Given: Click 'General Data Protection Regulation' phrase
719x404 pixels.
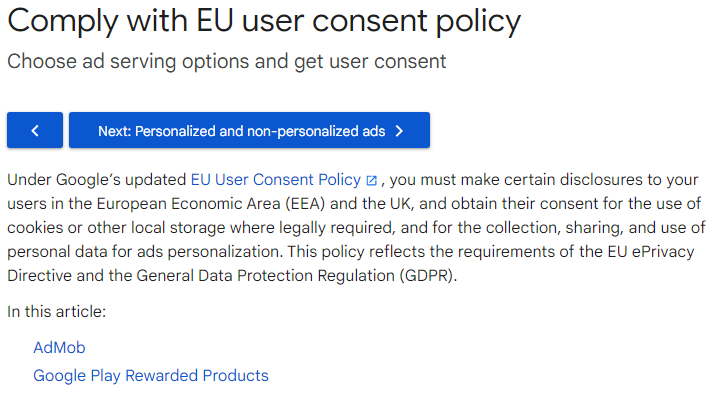Looking at the screenshot, I should [265, 276].
